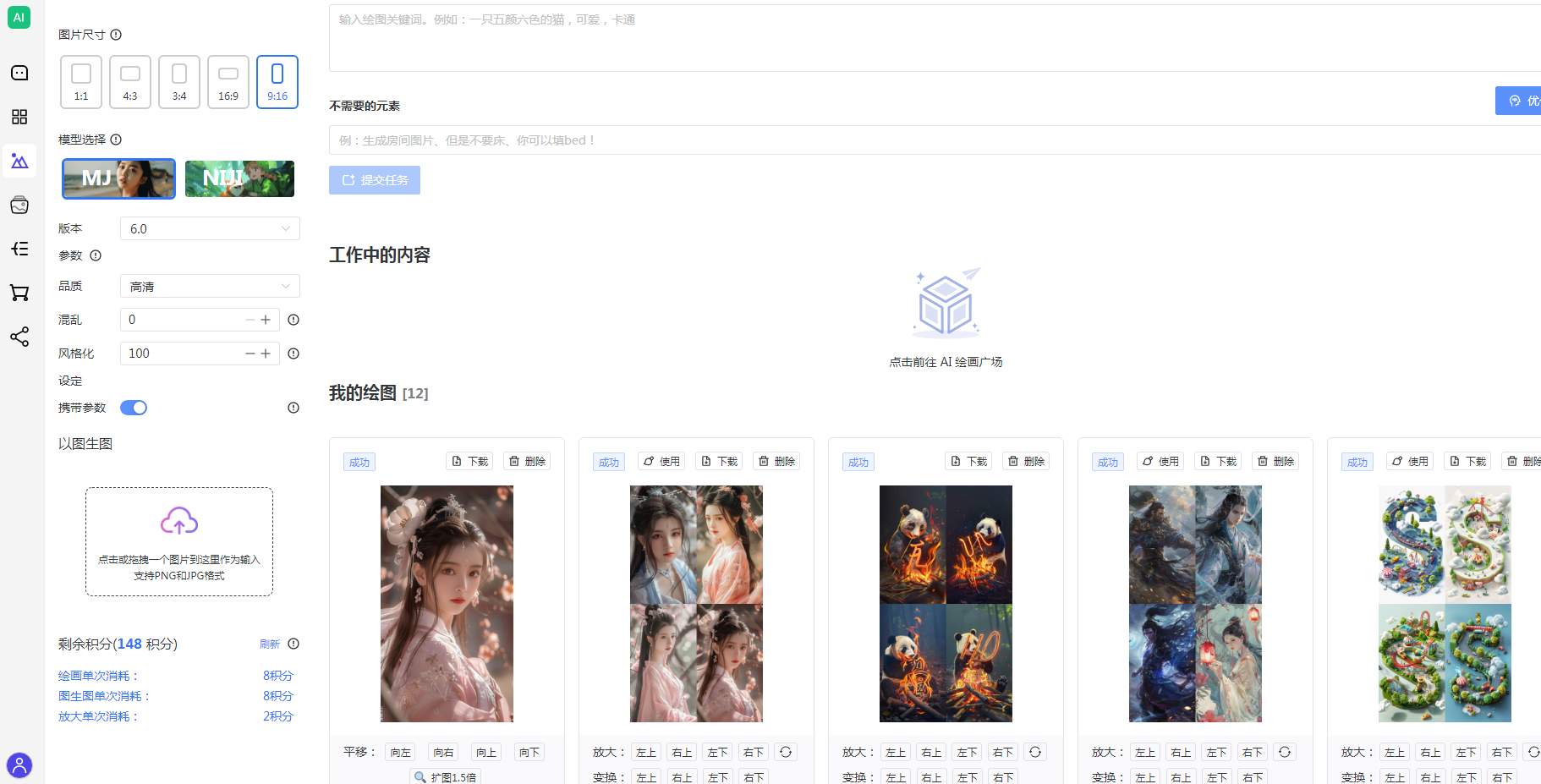Open the chat page from the sidebar
Screen dimensions: 1541x784
[x=19, y=73]
